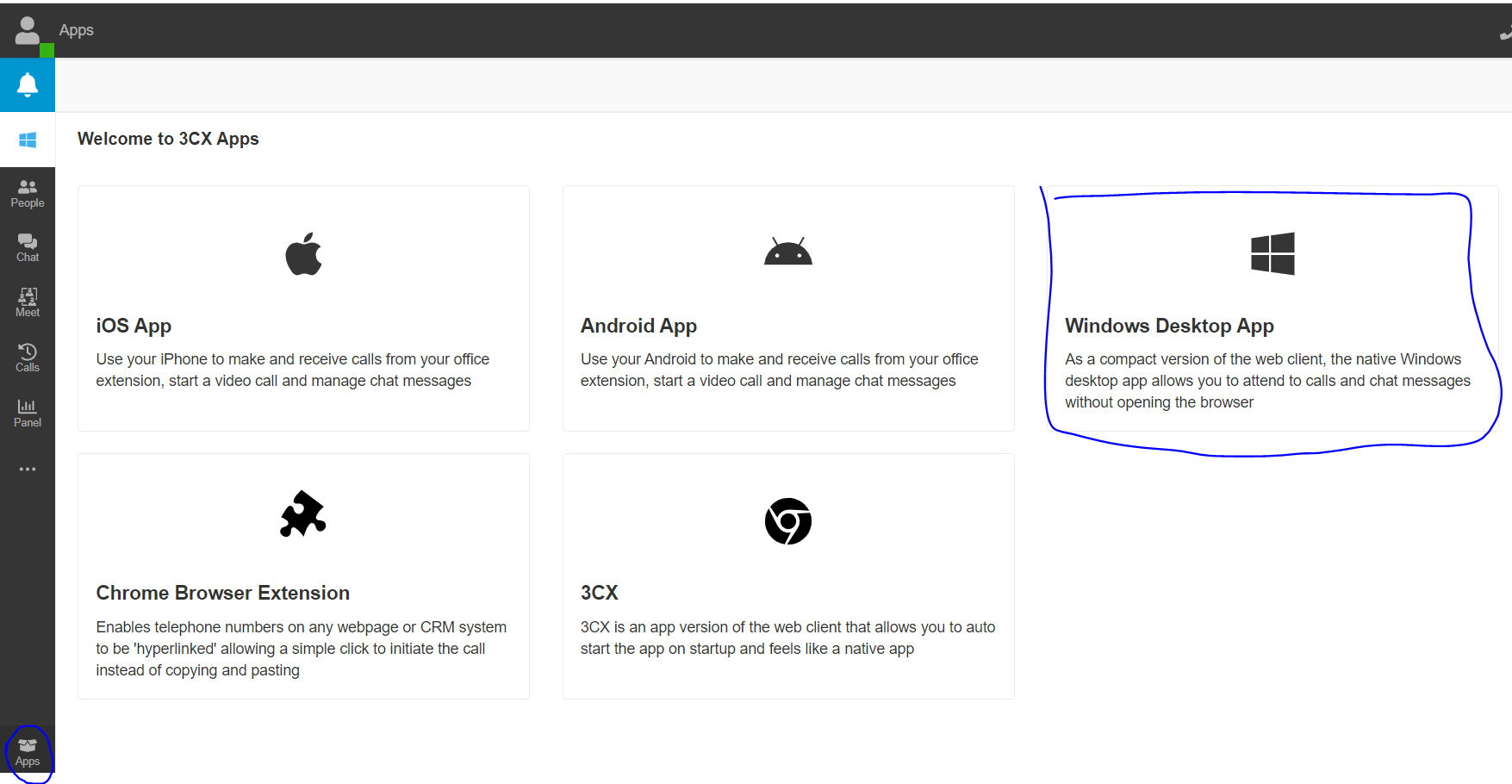Click the Apps title in top bar
Image resolution: width=1512 pixels, height=784 pixels.
click(76, 30)
